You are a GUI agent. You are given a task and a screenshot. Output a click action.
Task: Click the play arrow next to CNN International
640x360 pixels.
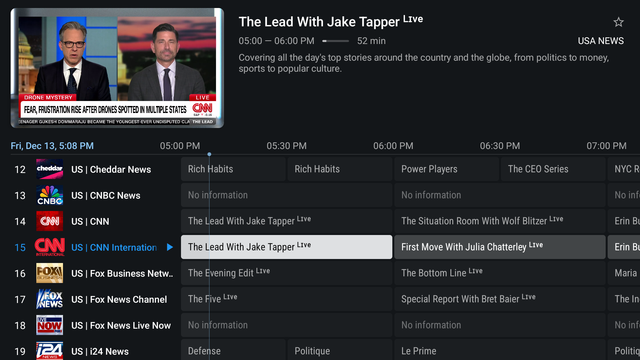click(x=170, y=247)
